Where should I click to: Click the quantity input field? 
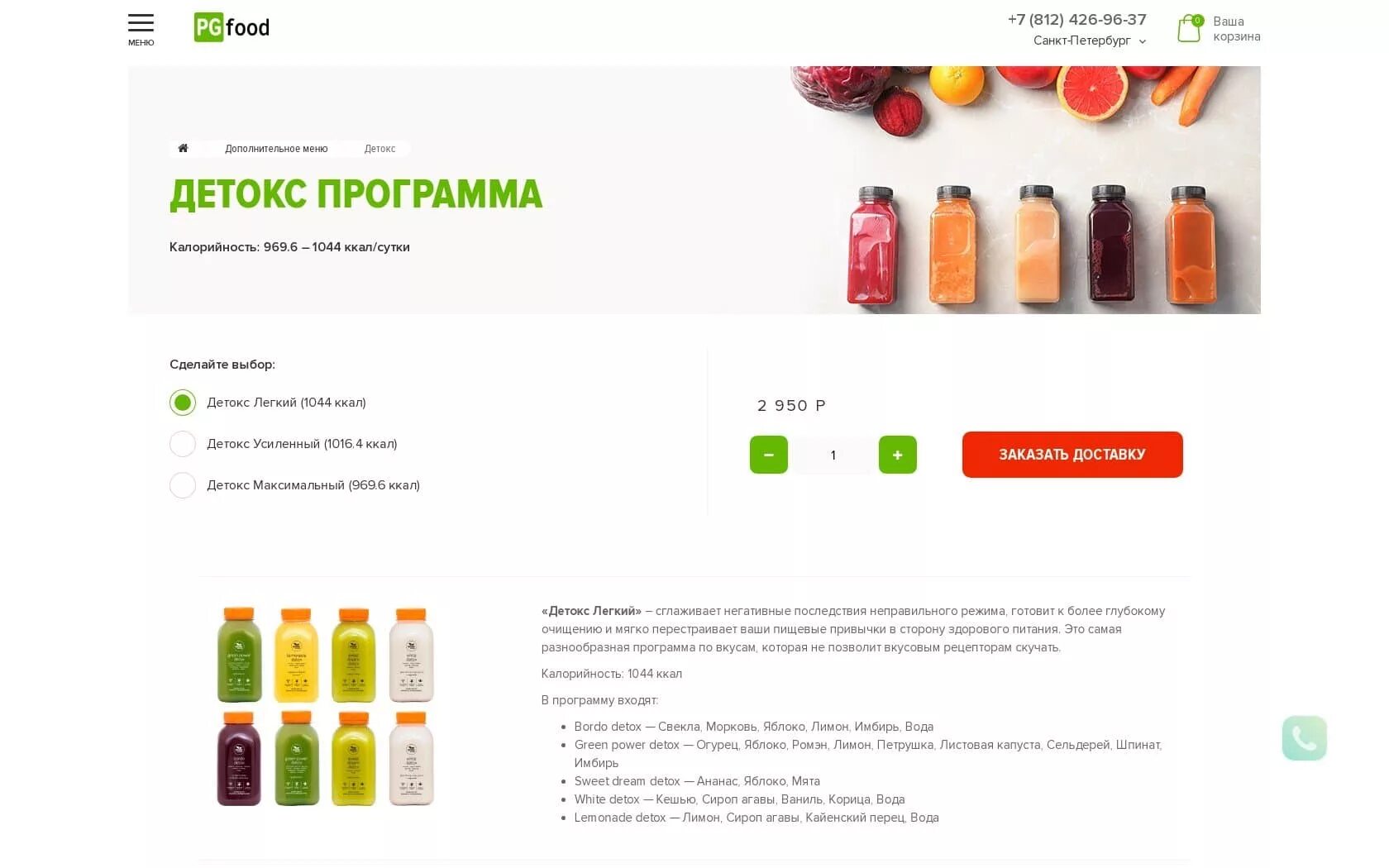coord(833,455)
